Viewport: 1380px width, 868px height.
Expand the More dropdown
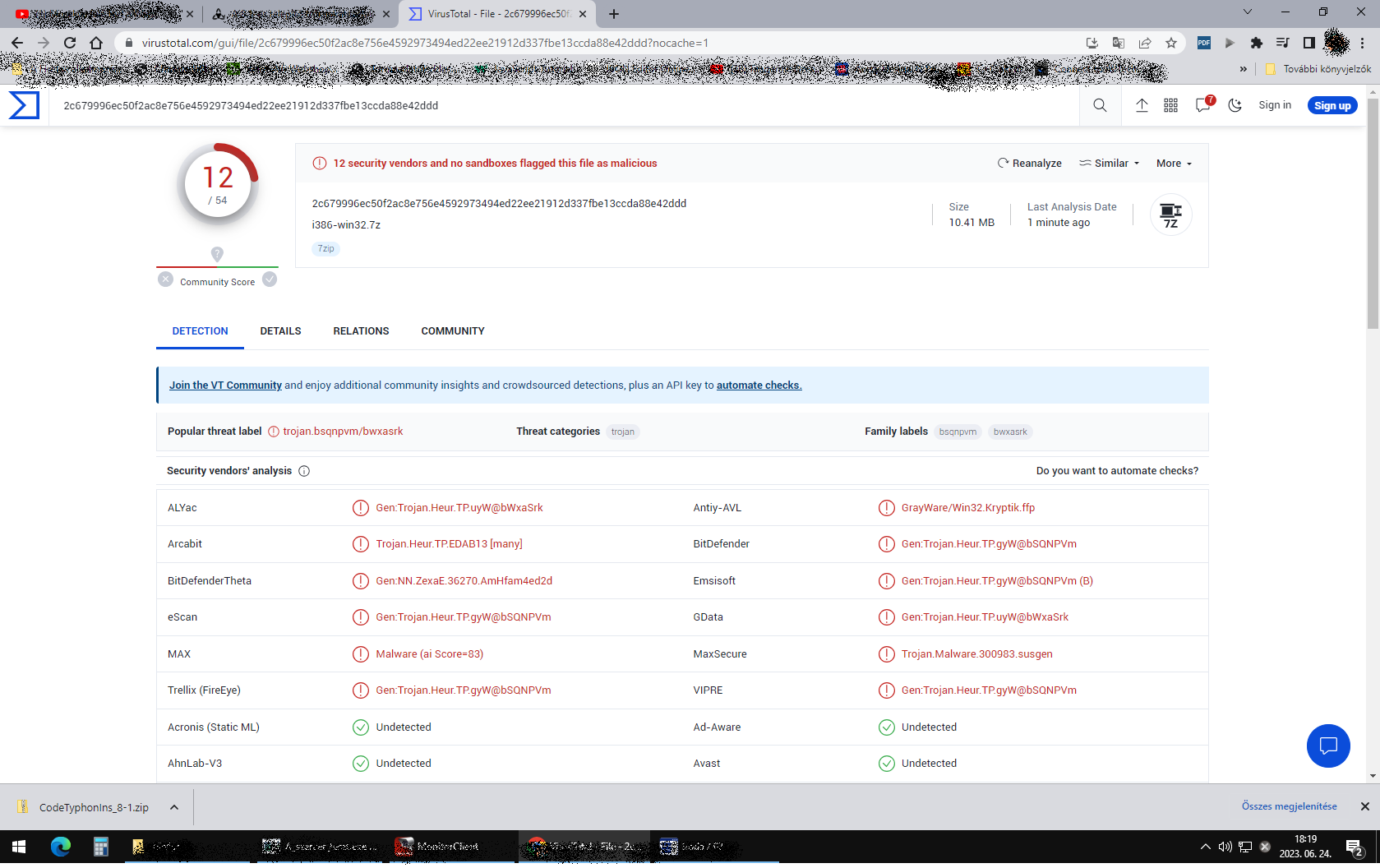pyautogui.click(x=1174, y=164)
